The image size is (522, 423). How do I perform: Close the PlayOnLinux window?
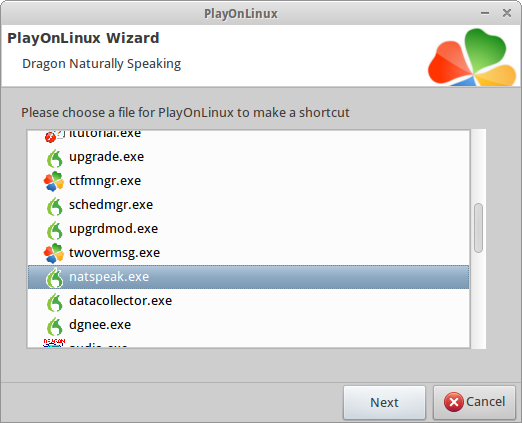(x=507, y=13)
